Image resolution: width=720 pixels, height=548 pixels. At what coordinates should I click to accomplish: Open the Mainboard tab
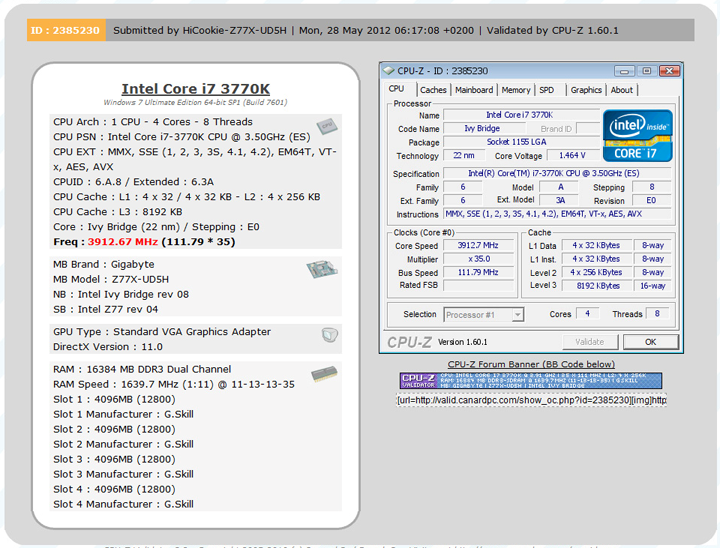point(474,90)
